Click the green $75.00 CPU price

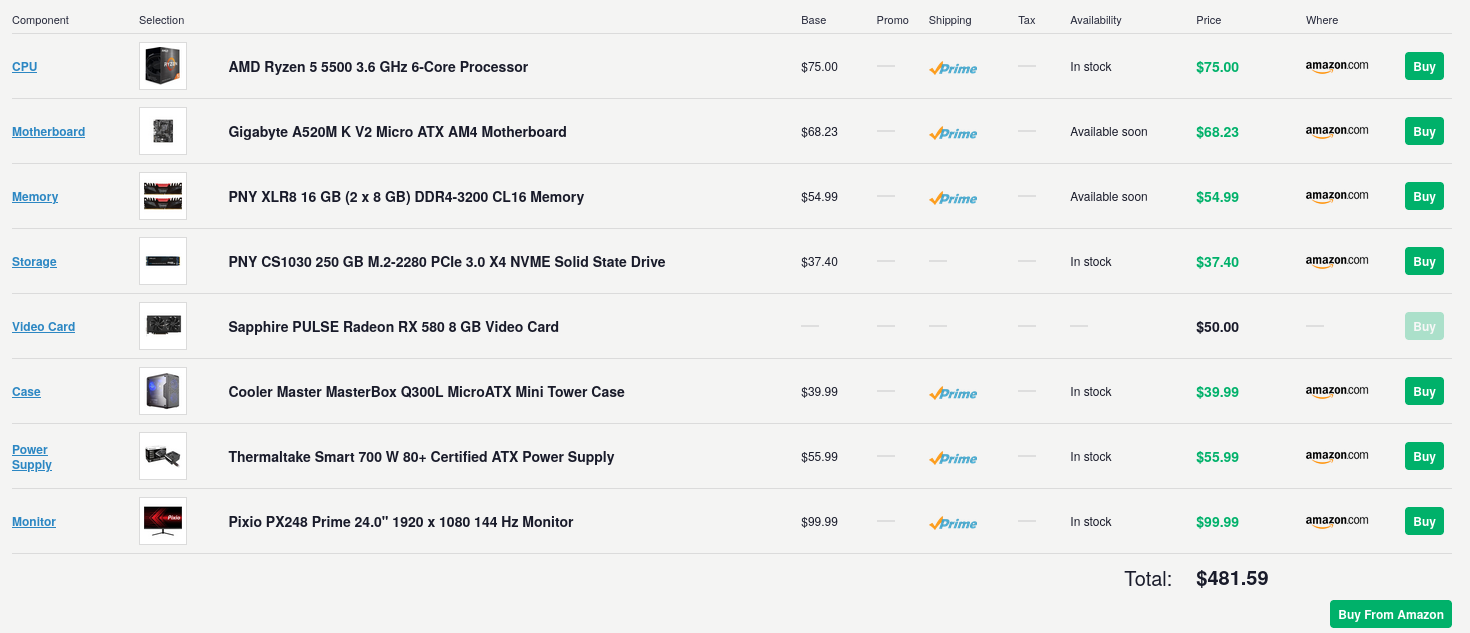pos(1217,67)
